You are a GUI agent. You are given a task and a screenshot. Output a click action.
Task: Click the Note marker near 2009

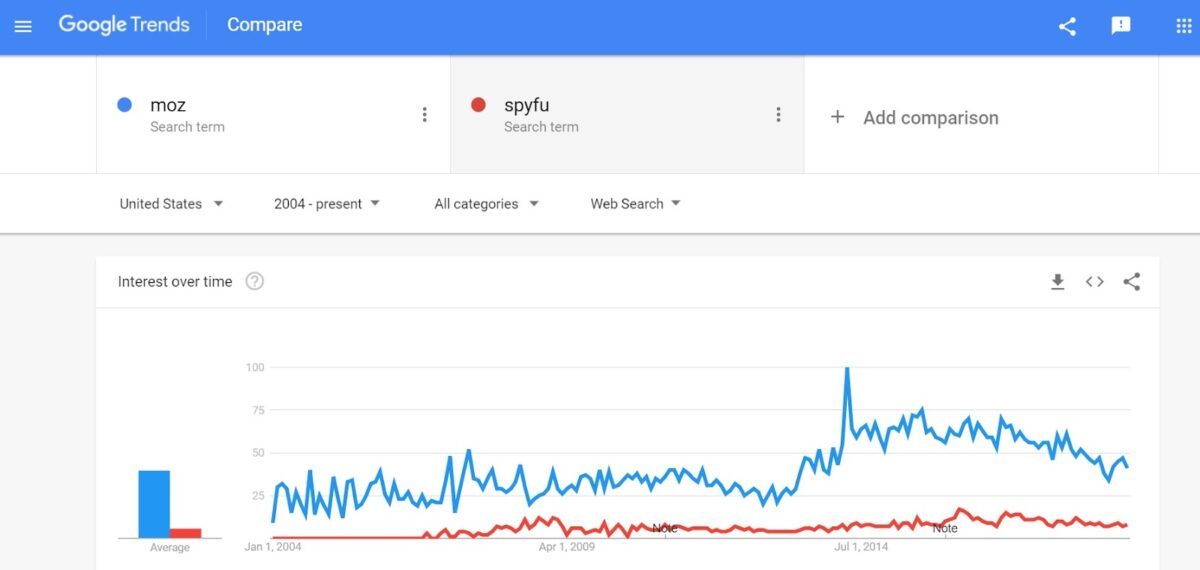click(x=665, y=527)
